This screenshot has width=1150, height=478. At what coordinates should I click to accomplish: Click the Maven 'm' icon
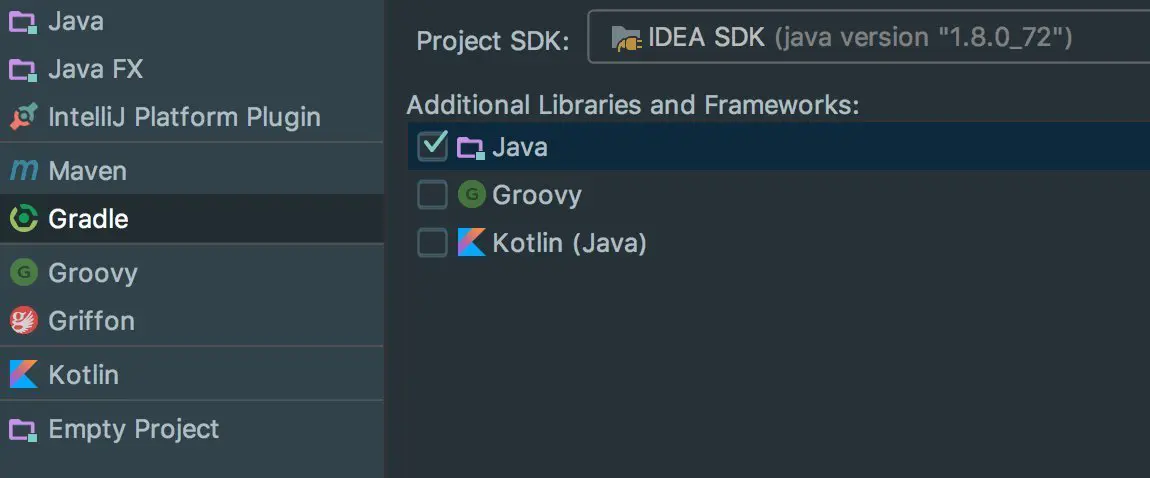[23, 171]
